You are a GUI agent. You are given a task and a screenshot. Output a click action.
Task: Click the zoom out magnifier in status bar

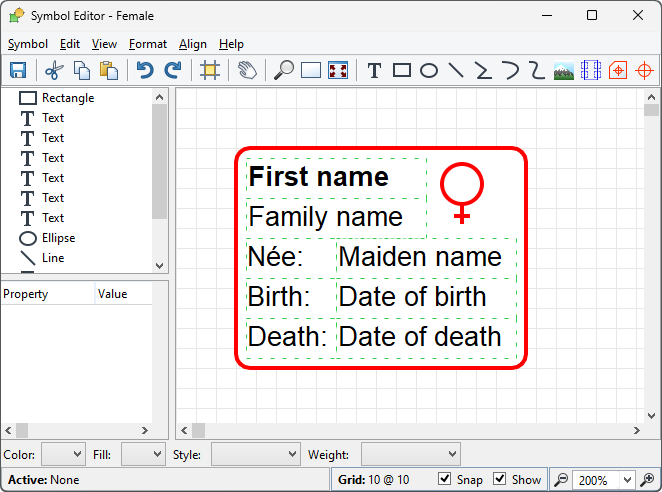561,479
